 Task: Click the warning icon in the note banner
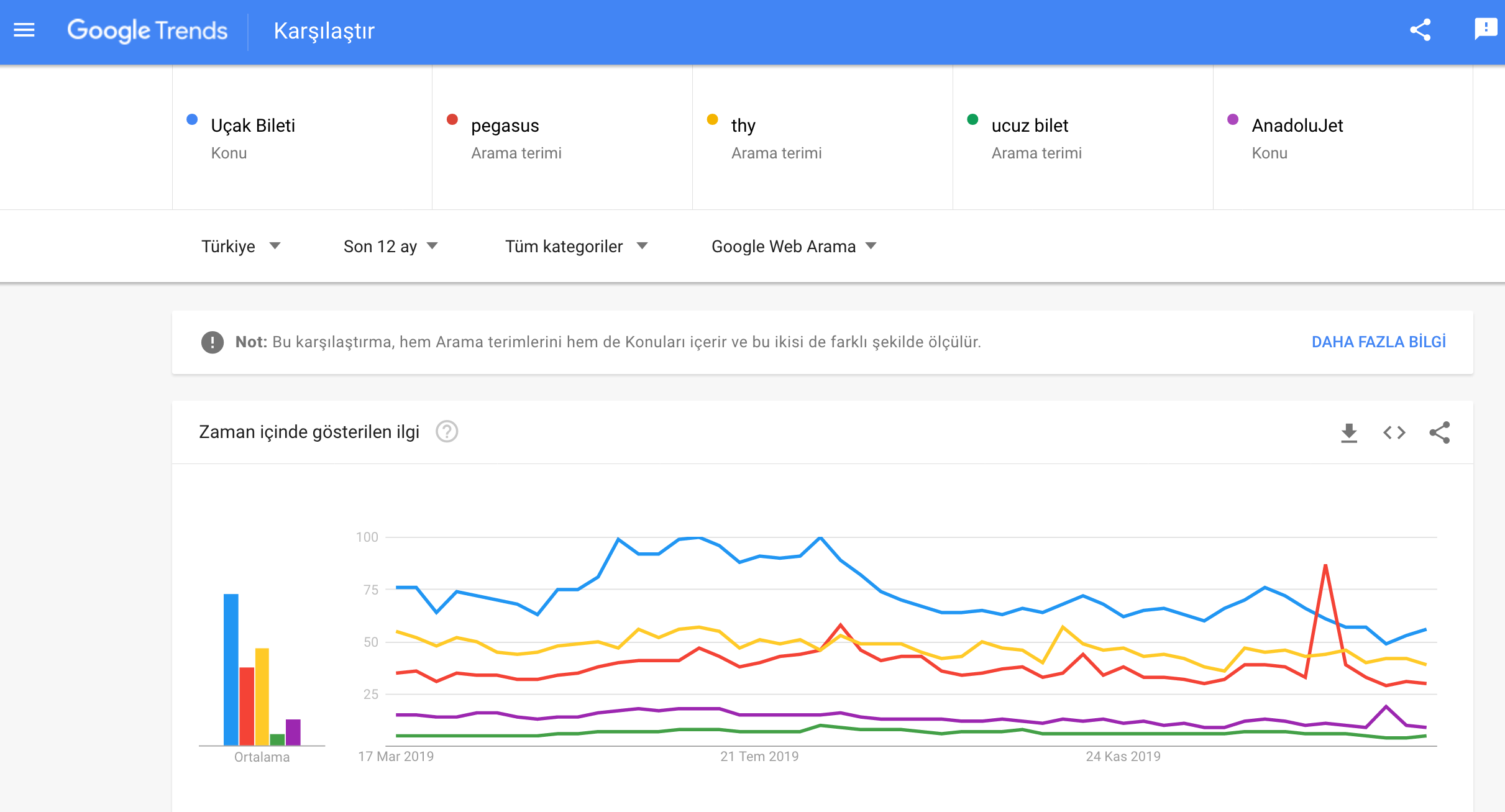tap(212, 342)
